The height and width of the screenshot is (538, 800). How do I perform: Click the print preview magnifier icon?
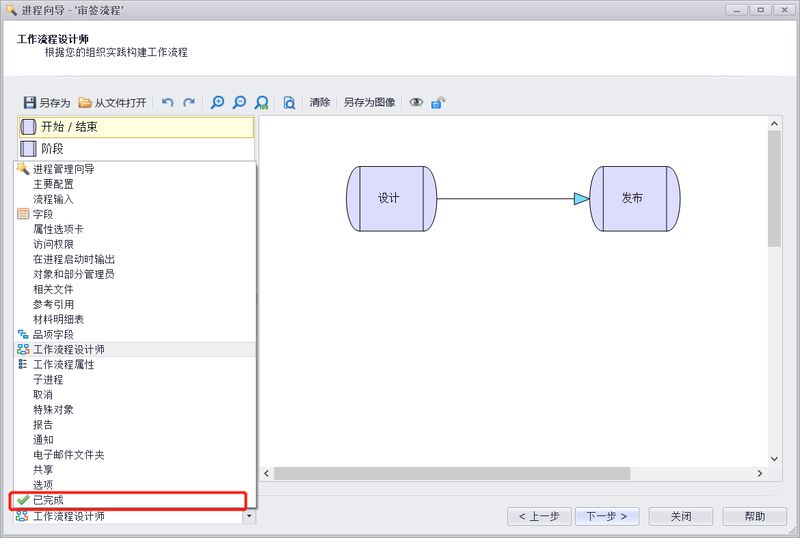[x=288, y=102]
